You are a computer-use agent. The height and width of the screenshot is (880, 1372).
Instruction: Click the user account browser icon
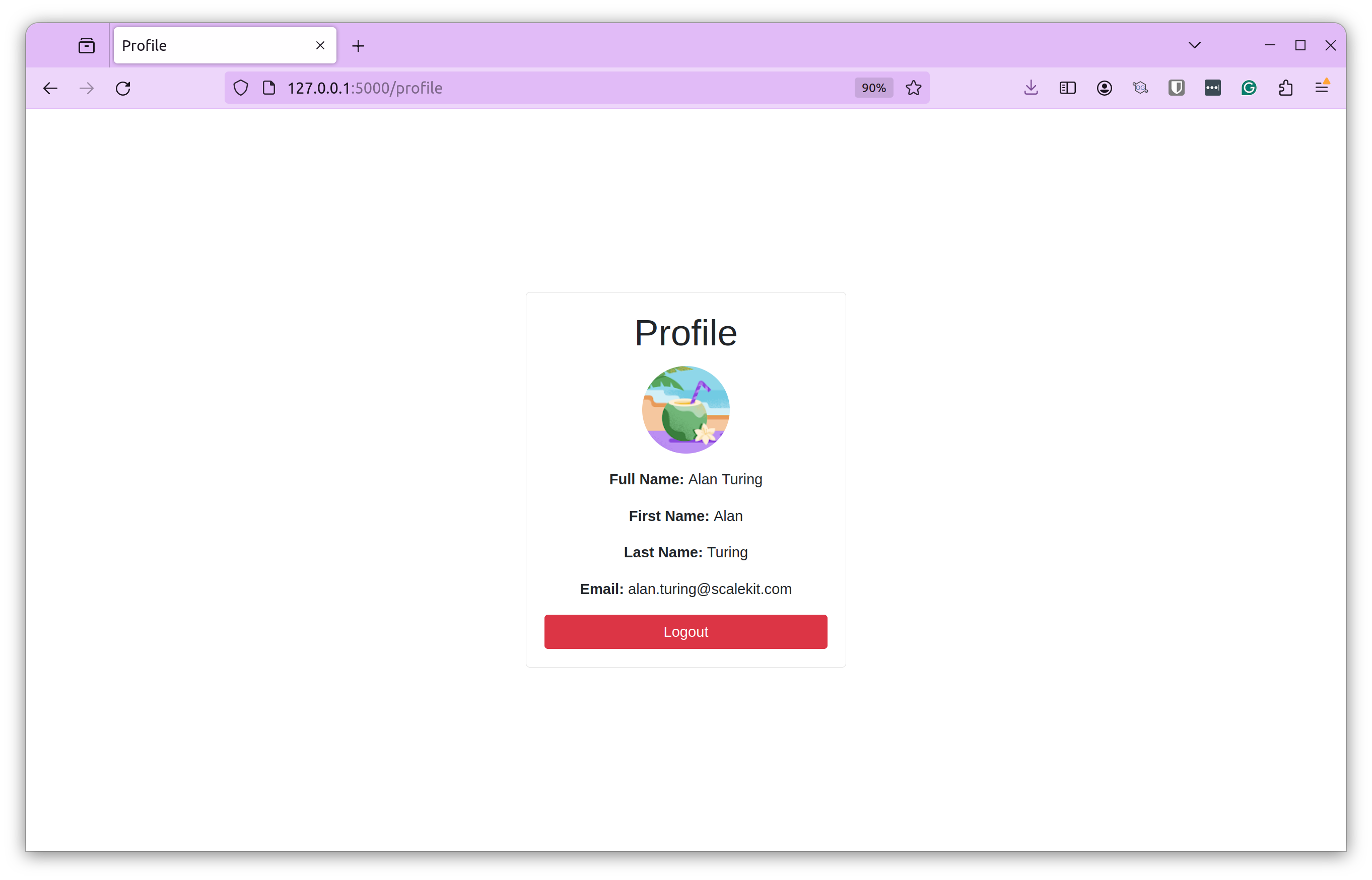pos(1104,88)
